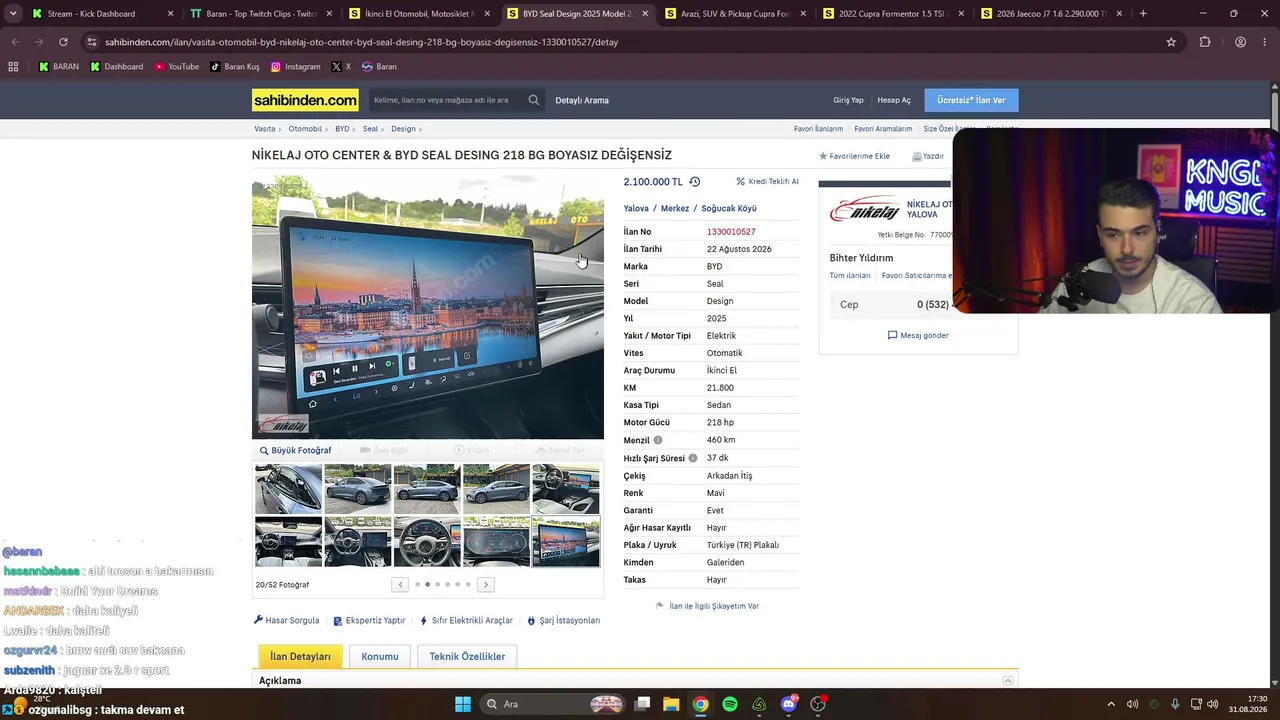Open Task View on the taskbar

pos(643,704)
